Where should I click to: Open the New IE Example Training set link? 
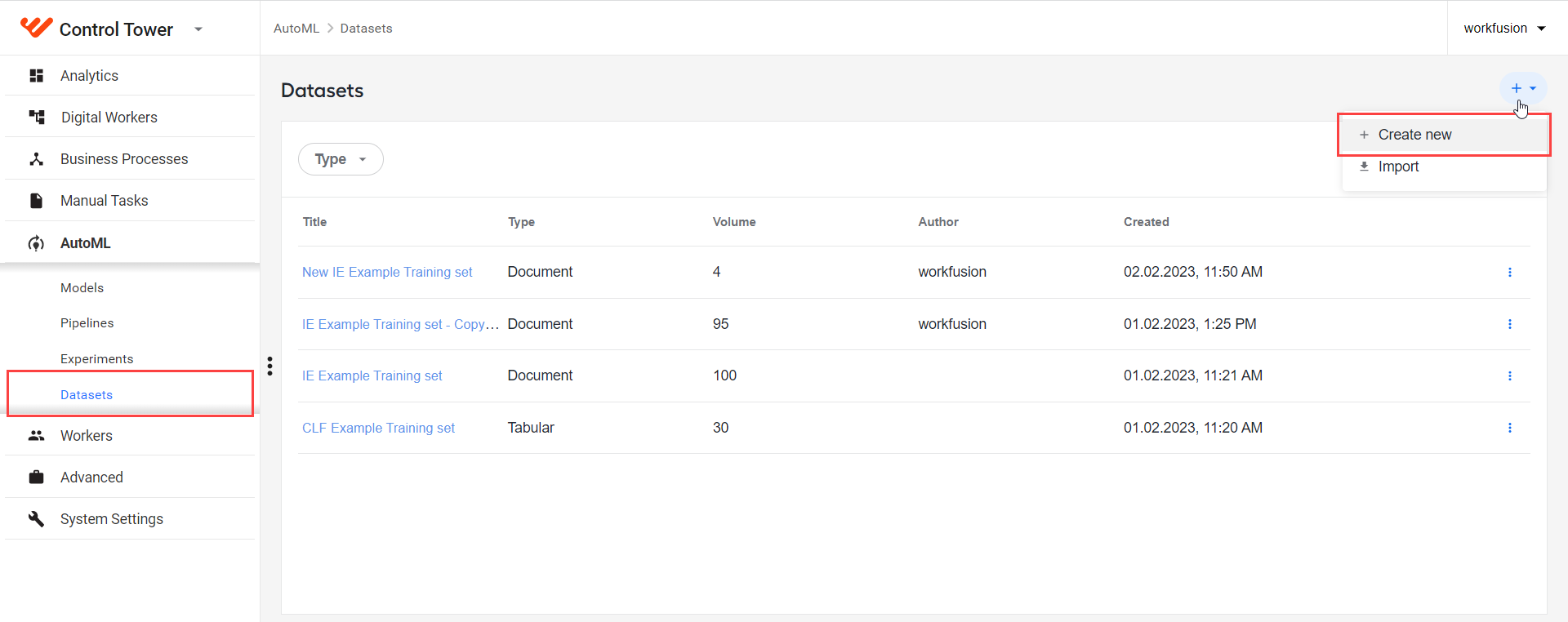point(387,272)
